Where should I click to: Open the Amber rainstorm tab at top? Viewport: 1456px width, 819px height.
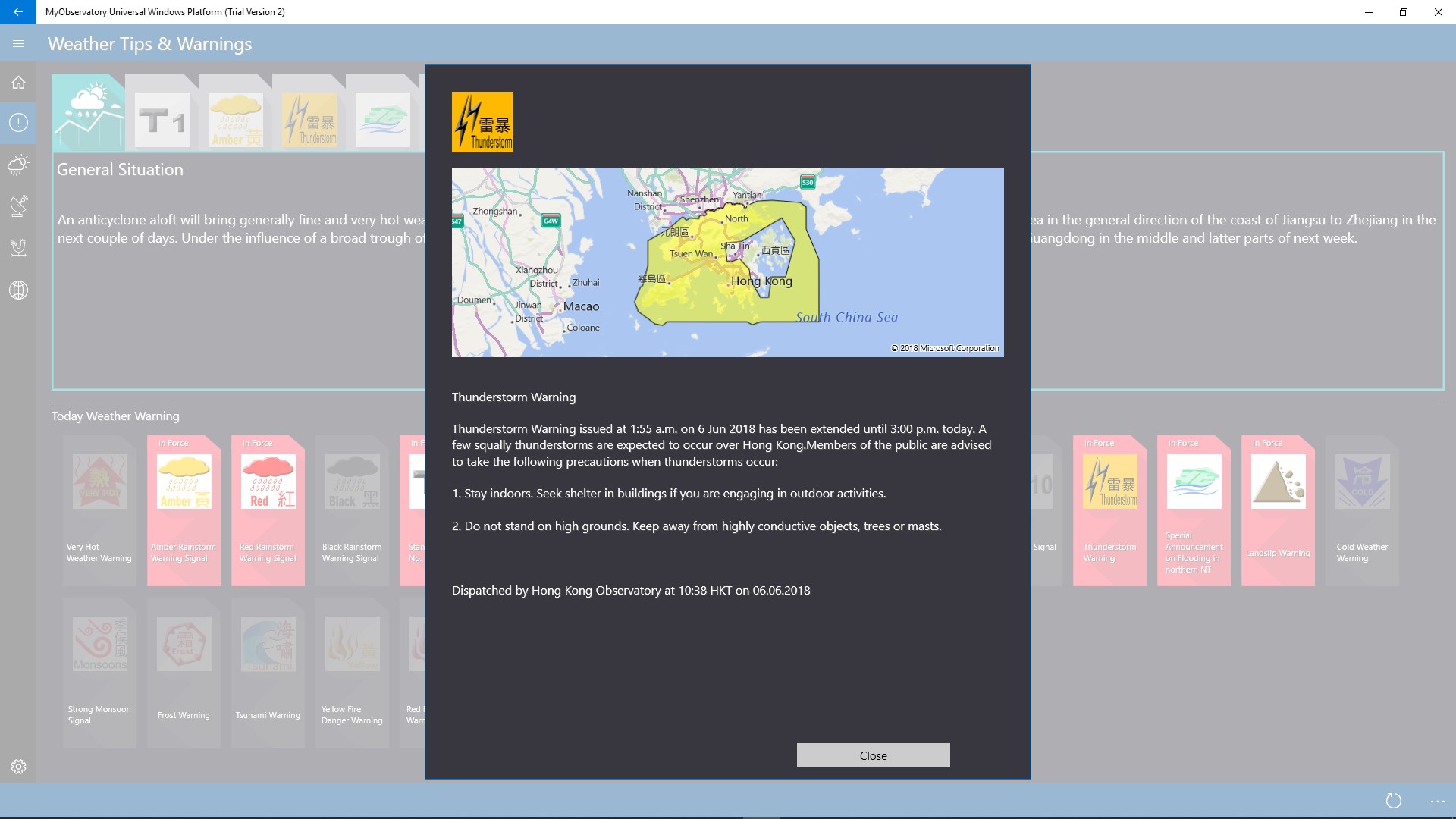(x=235, y=120)
